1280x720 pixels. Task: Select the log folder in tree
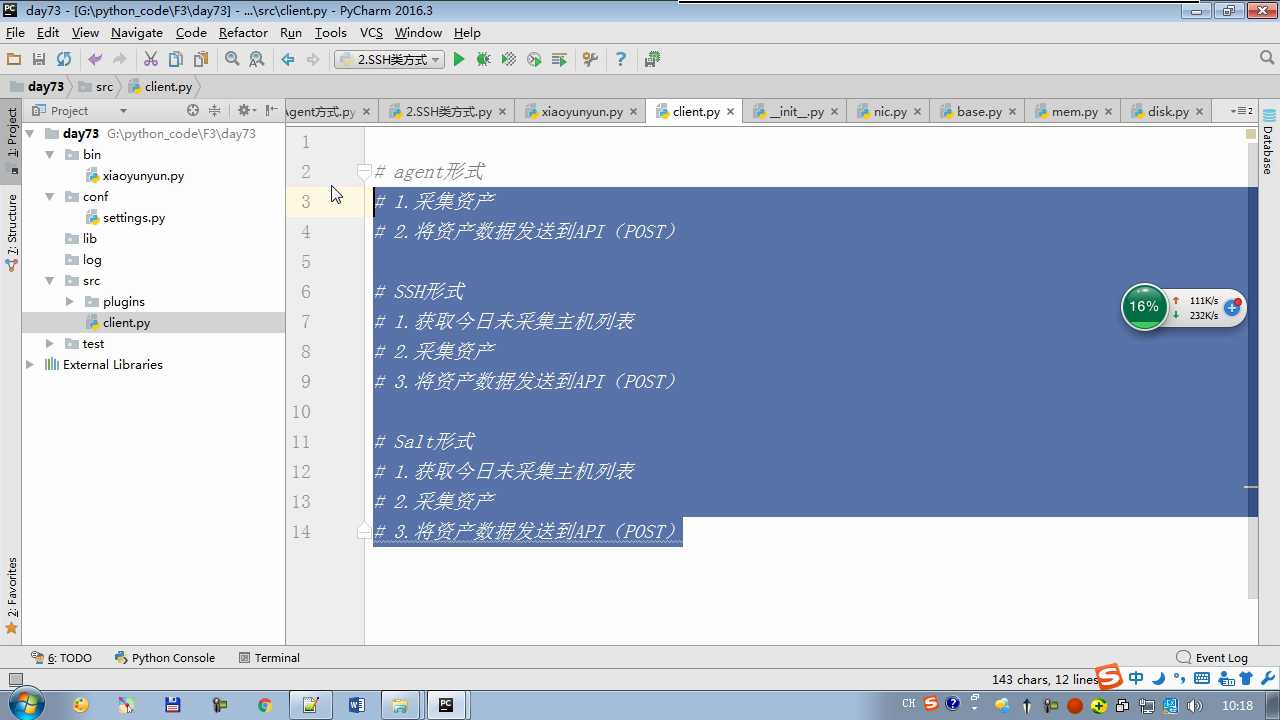coord(92,260)
